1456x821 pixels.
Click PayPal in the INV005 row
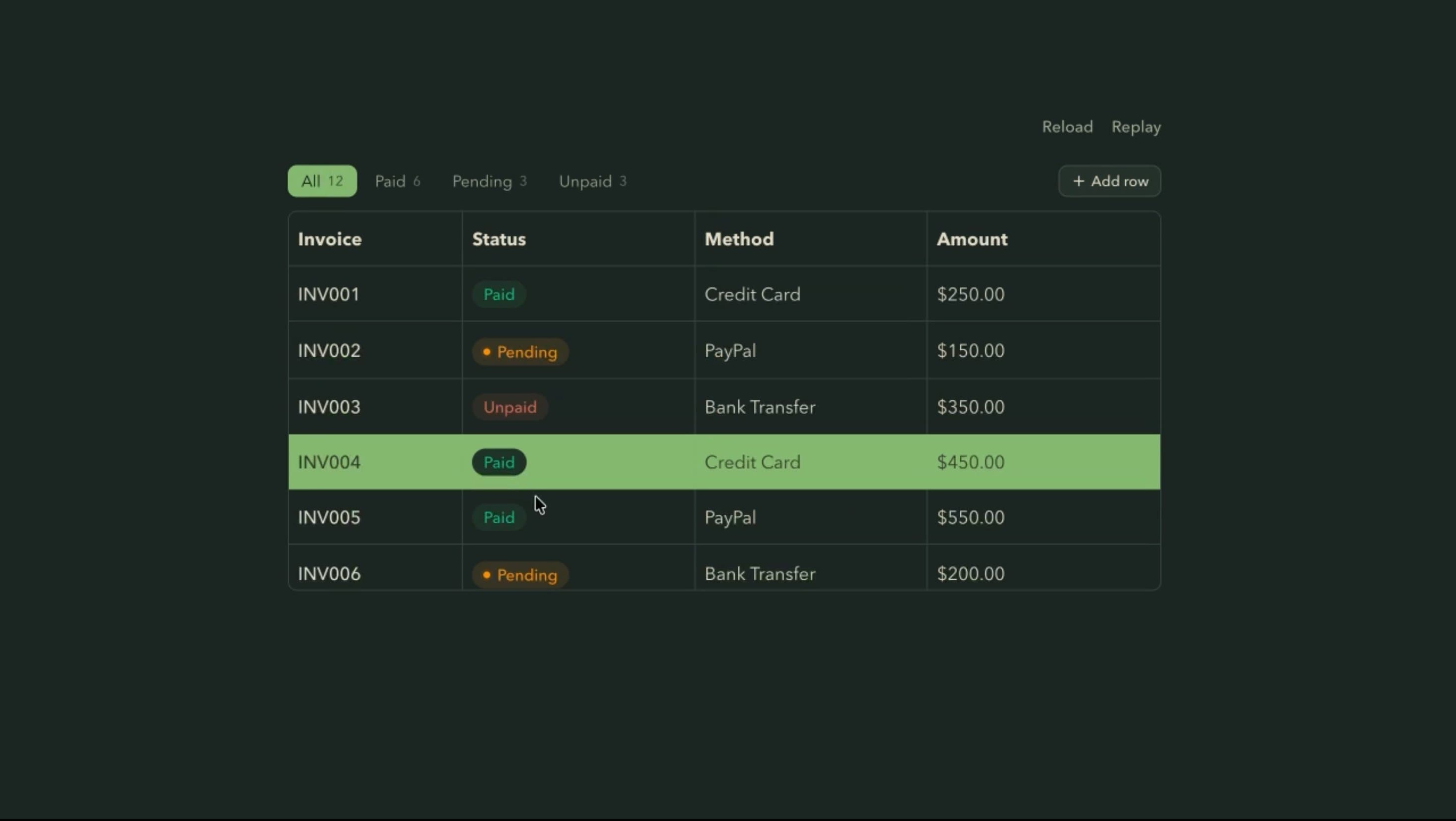coord(730,517)
